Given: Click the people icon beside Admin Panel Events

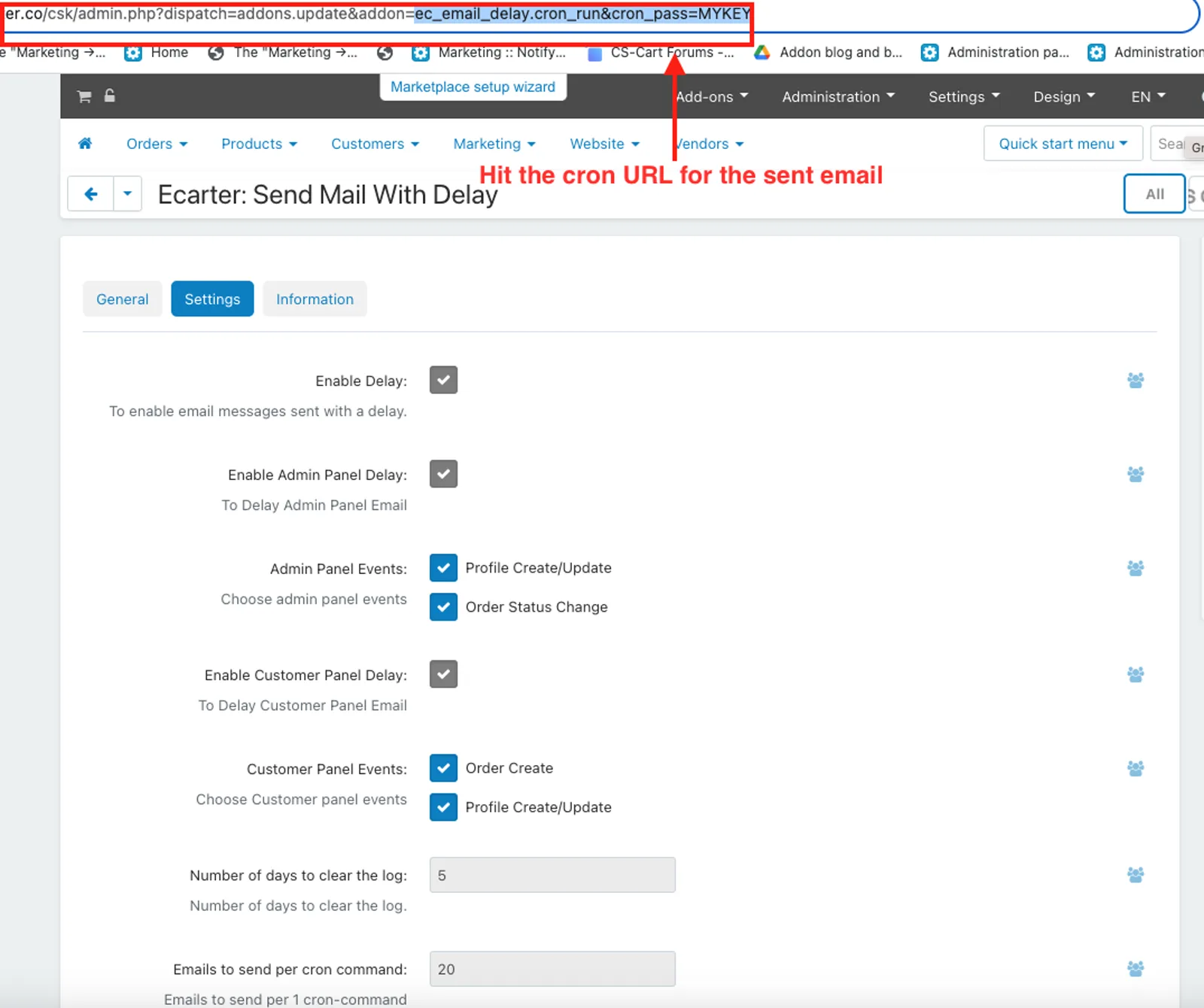Looking at the screenshot, I should pos(1136,569).
